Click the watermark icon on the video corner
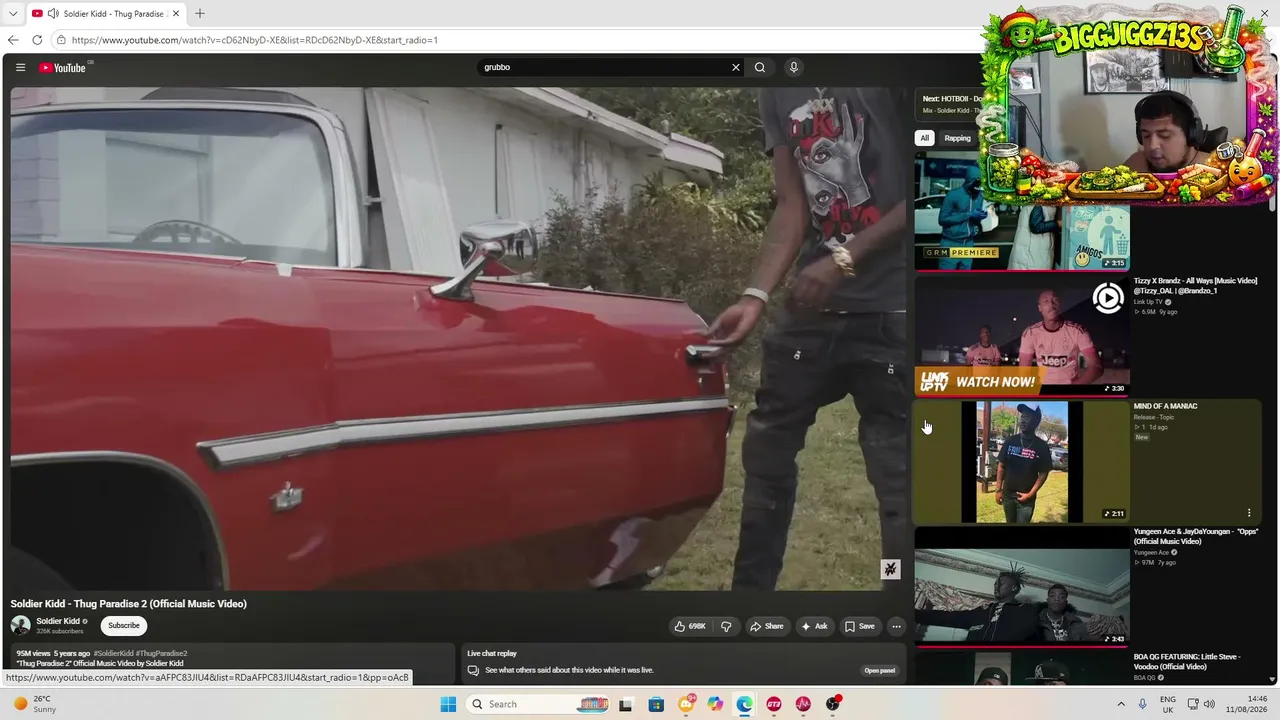Image resolution: width=1280 pixels, height=720 pixels. click(890, 569)
